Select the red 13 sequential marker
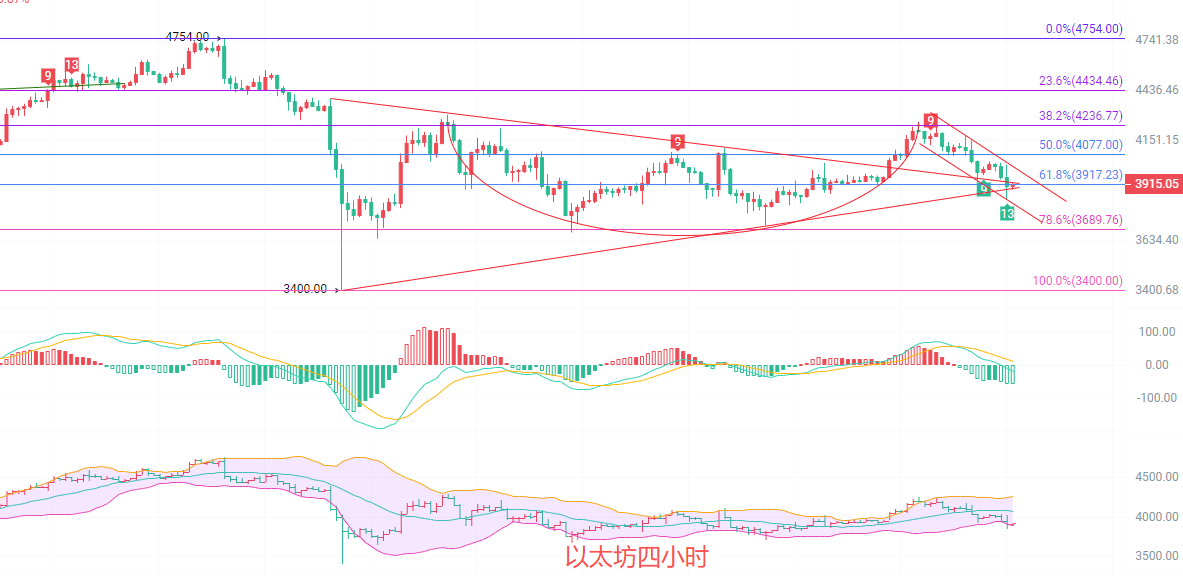Image resolution: width=1183 pixels, height=576 pixels. click(72, 65)
